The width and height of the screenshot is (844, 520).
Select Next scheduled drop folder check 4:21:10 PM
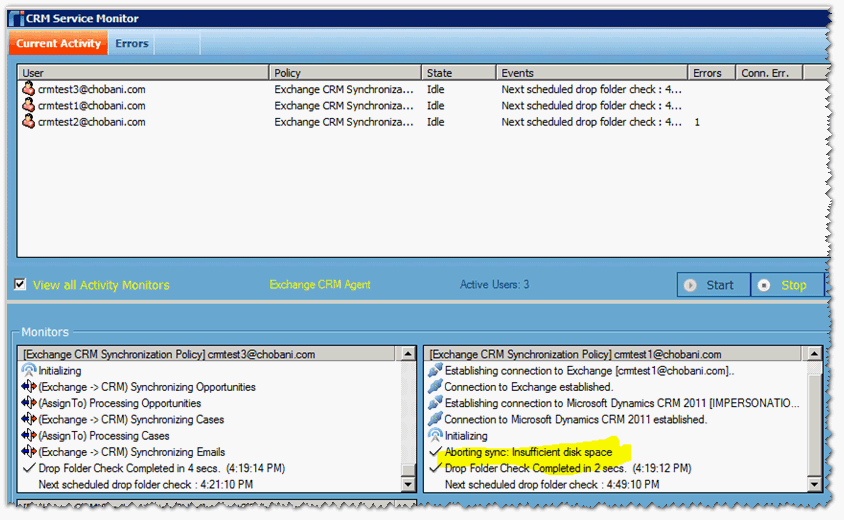(145, 484)
